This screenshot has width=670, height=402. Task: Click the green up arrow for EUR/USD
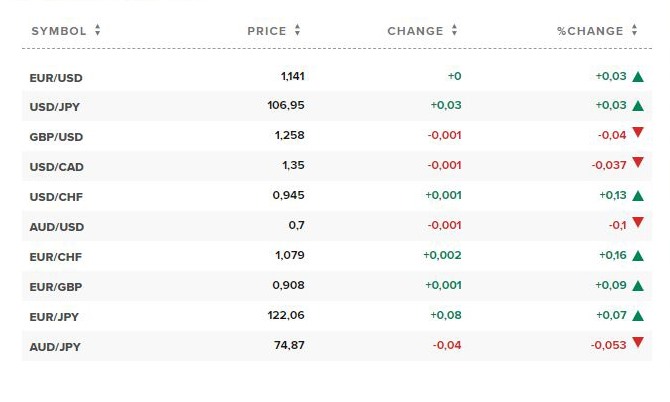click(x=638, y=76)
